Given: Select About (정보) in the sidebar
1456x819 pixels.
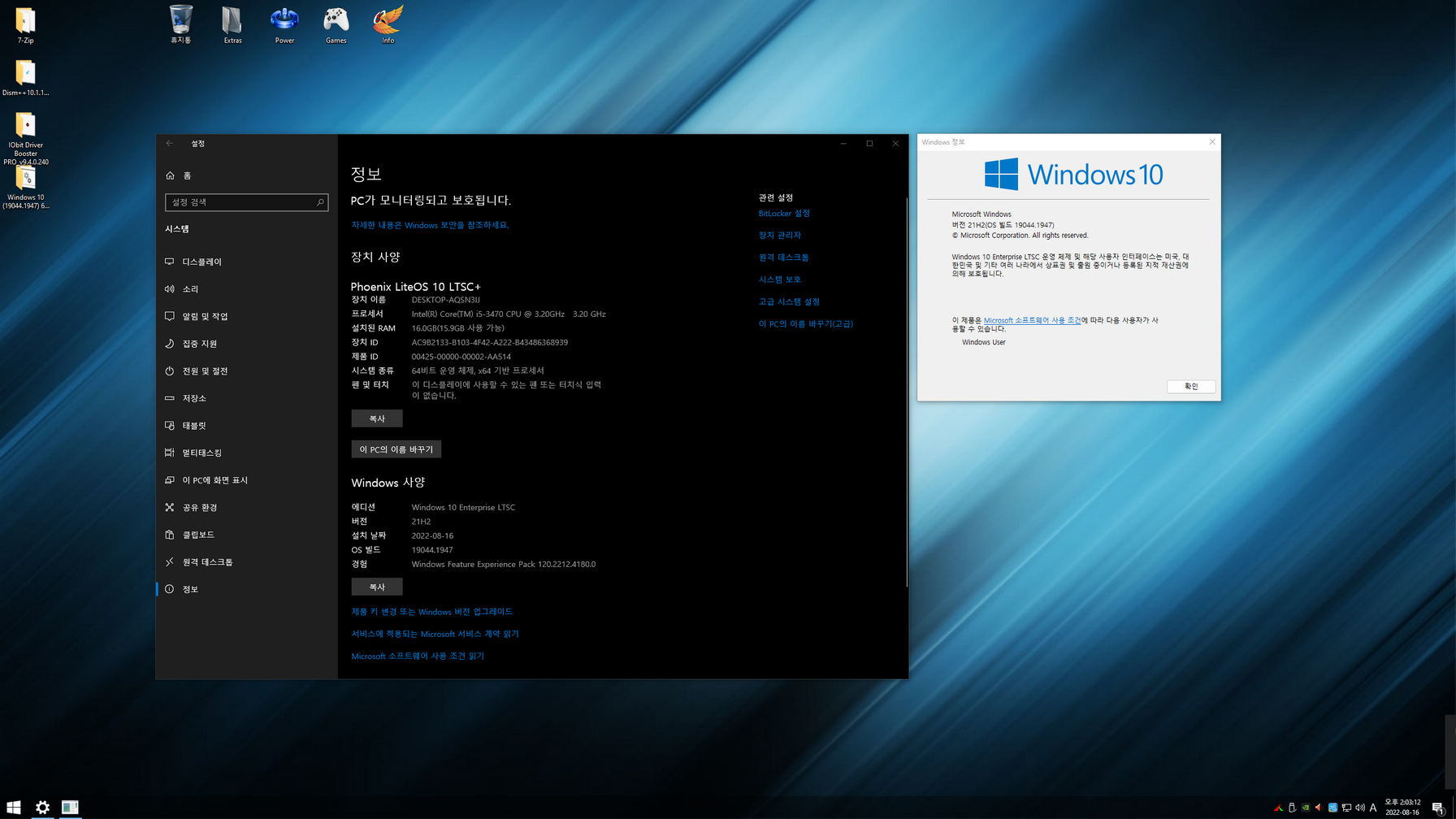Looking at the screenshot, I should pos(246,589).
